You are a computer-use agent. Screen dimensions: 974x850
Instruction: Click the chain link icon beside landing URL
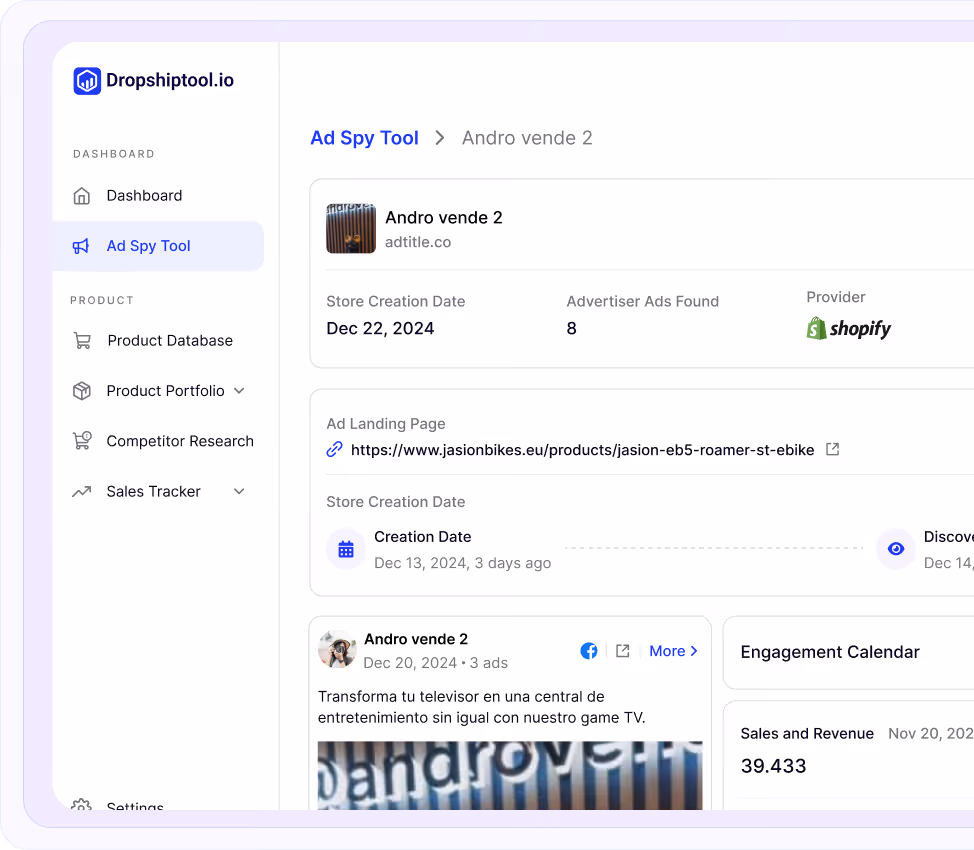(334, 449)
